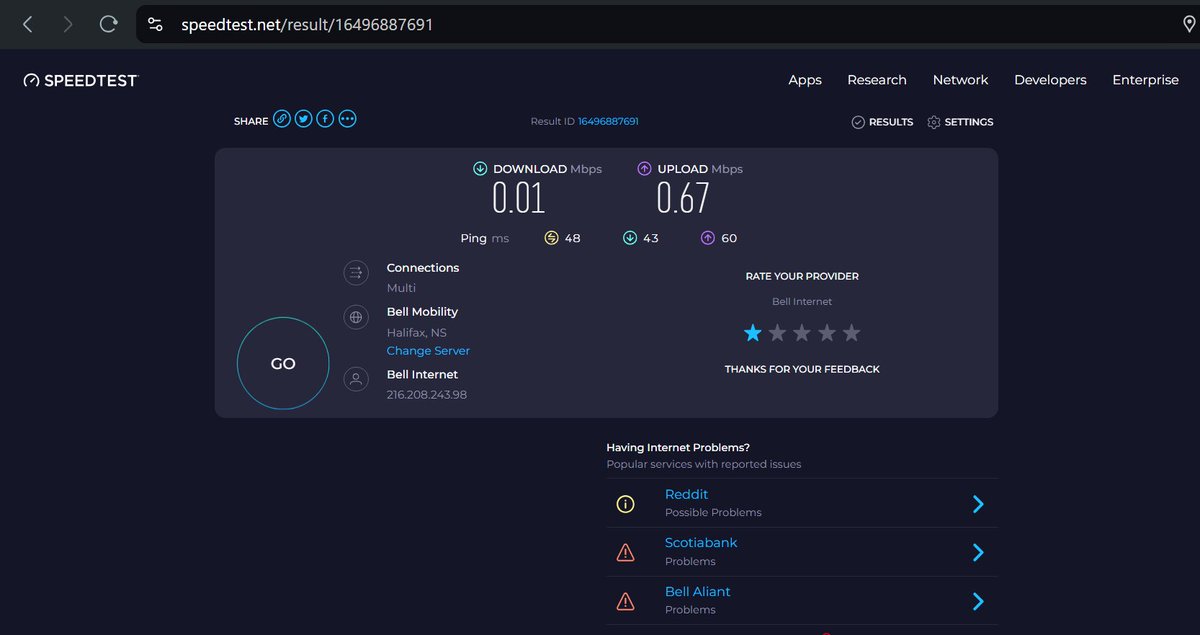The height and width of the screenshot is (635, 1200).
Task: Click the Bell Aliant warning triangle icon
Action: point(625,601)
